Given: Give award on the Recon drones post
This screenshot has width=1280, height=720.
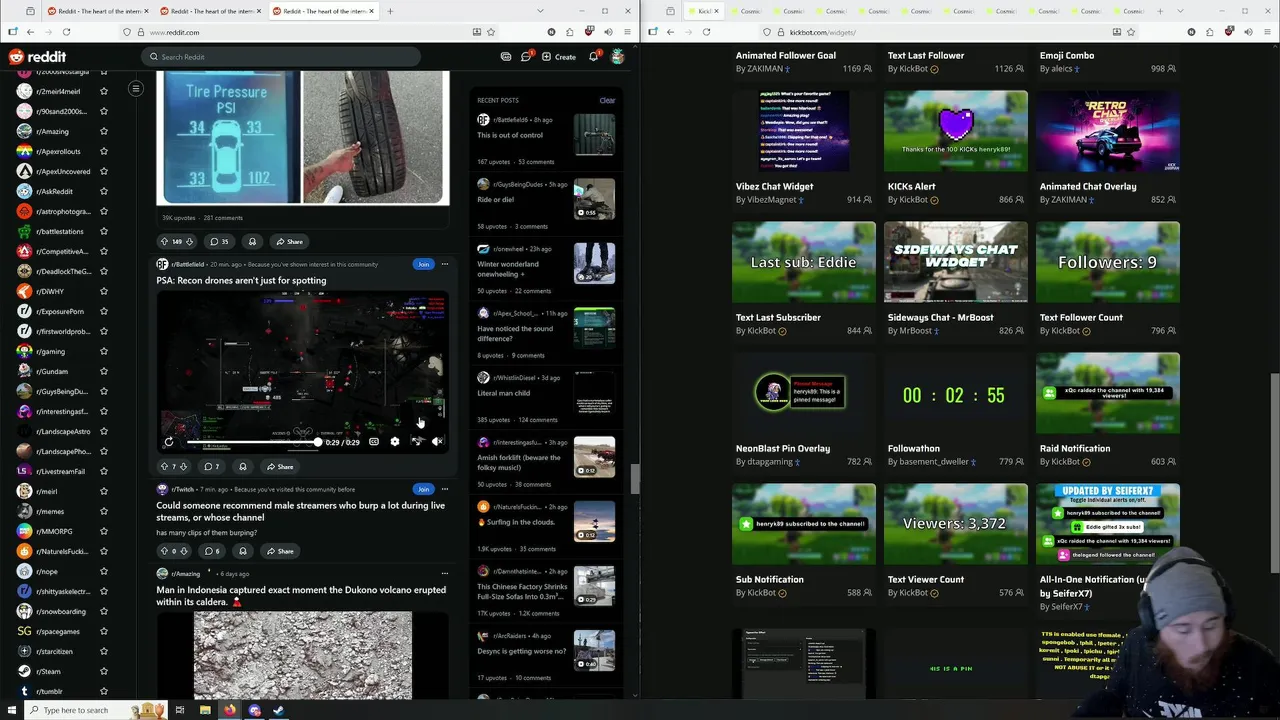Looking at the screenshot, I should [242, 466].
